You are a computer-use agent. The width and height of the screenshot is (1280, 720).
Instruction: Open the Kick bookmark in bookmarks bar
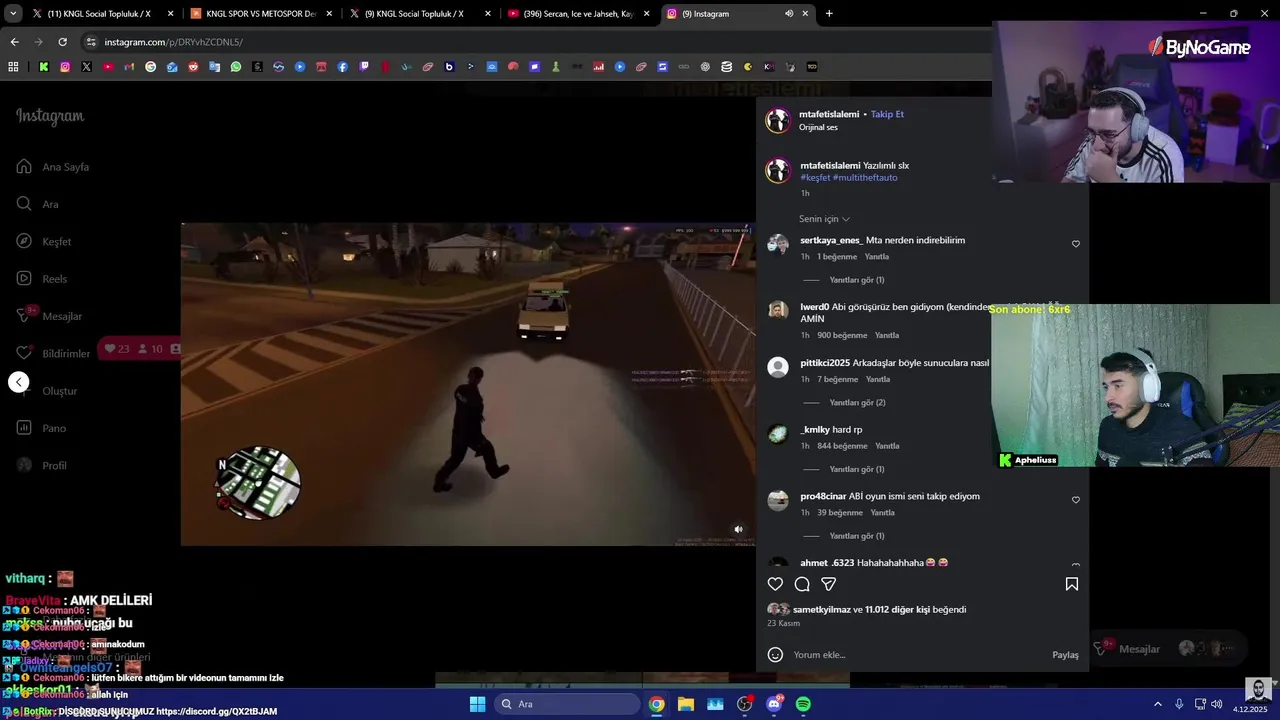pos(44,67)
